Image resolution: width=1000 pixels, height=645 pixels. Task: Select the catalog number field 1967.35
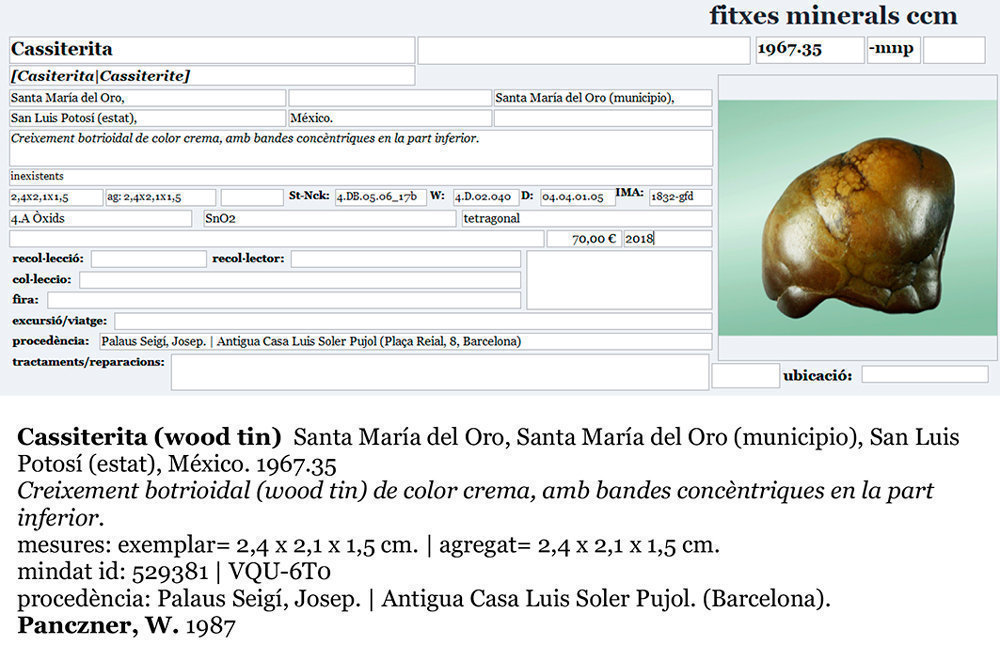[x=810, y=50]
